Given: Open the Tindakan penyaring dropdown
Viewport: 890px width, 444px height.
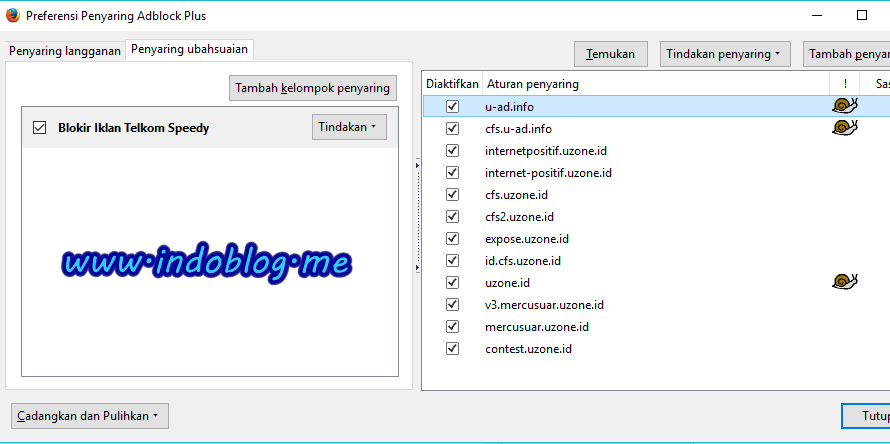Looking at the screenshot, I should (x=724, y=54).
